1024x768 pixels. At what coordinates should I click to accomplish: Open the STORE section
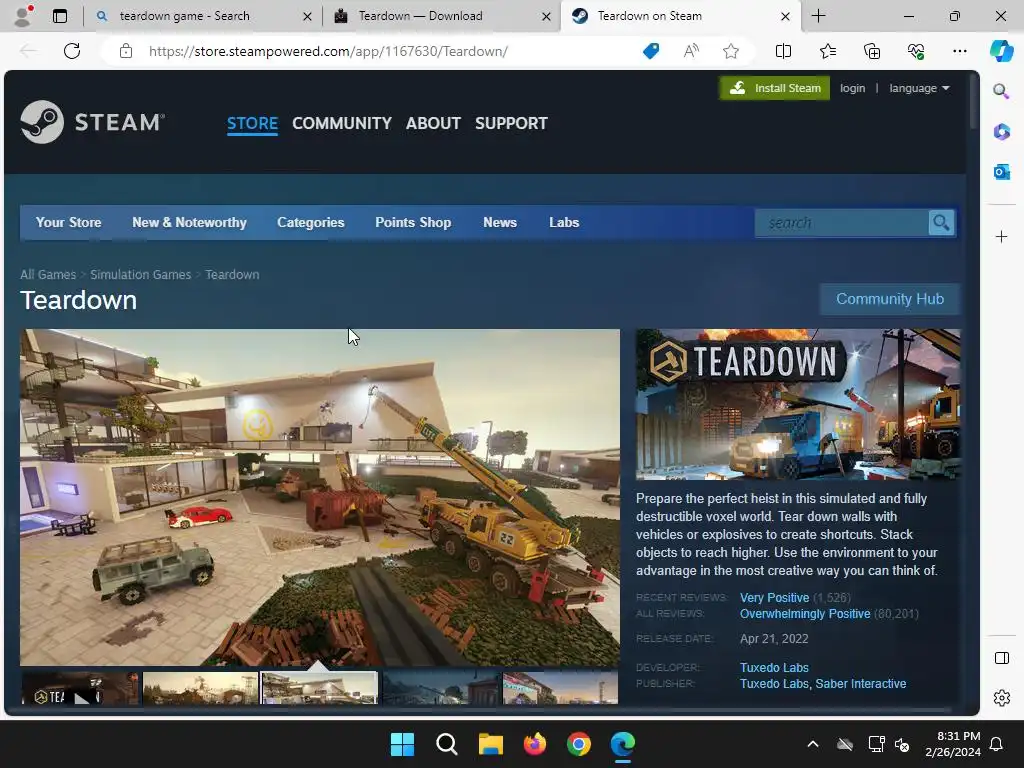[x=252, y=123]
